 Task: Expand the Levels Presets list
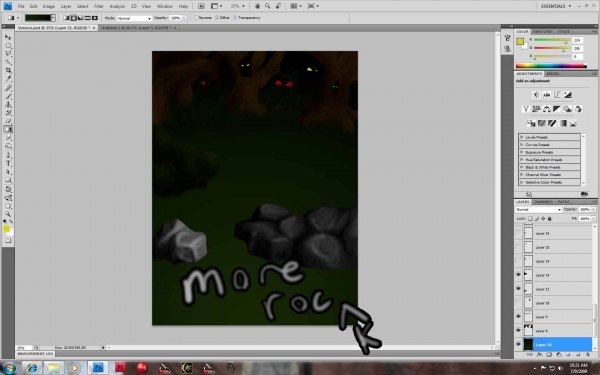pos(522,137)
